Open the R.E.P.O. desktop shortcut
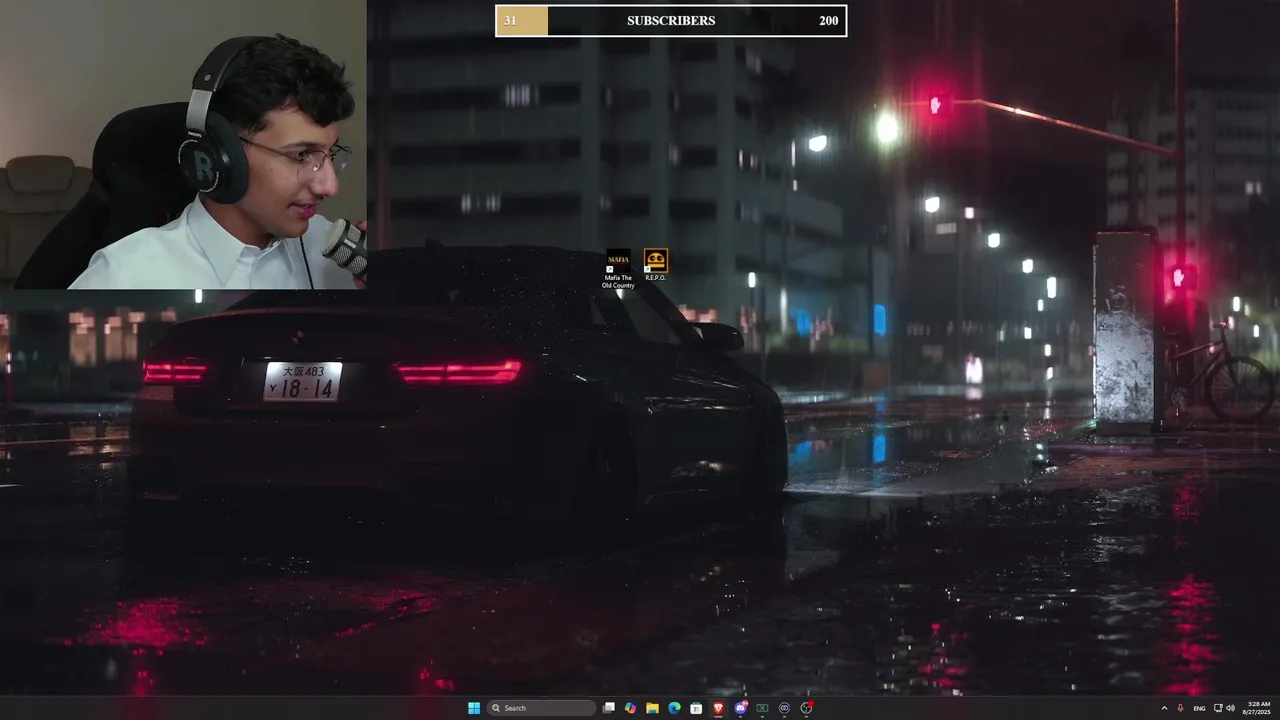 pos(655,265)
